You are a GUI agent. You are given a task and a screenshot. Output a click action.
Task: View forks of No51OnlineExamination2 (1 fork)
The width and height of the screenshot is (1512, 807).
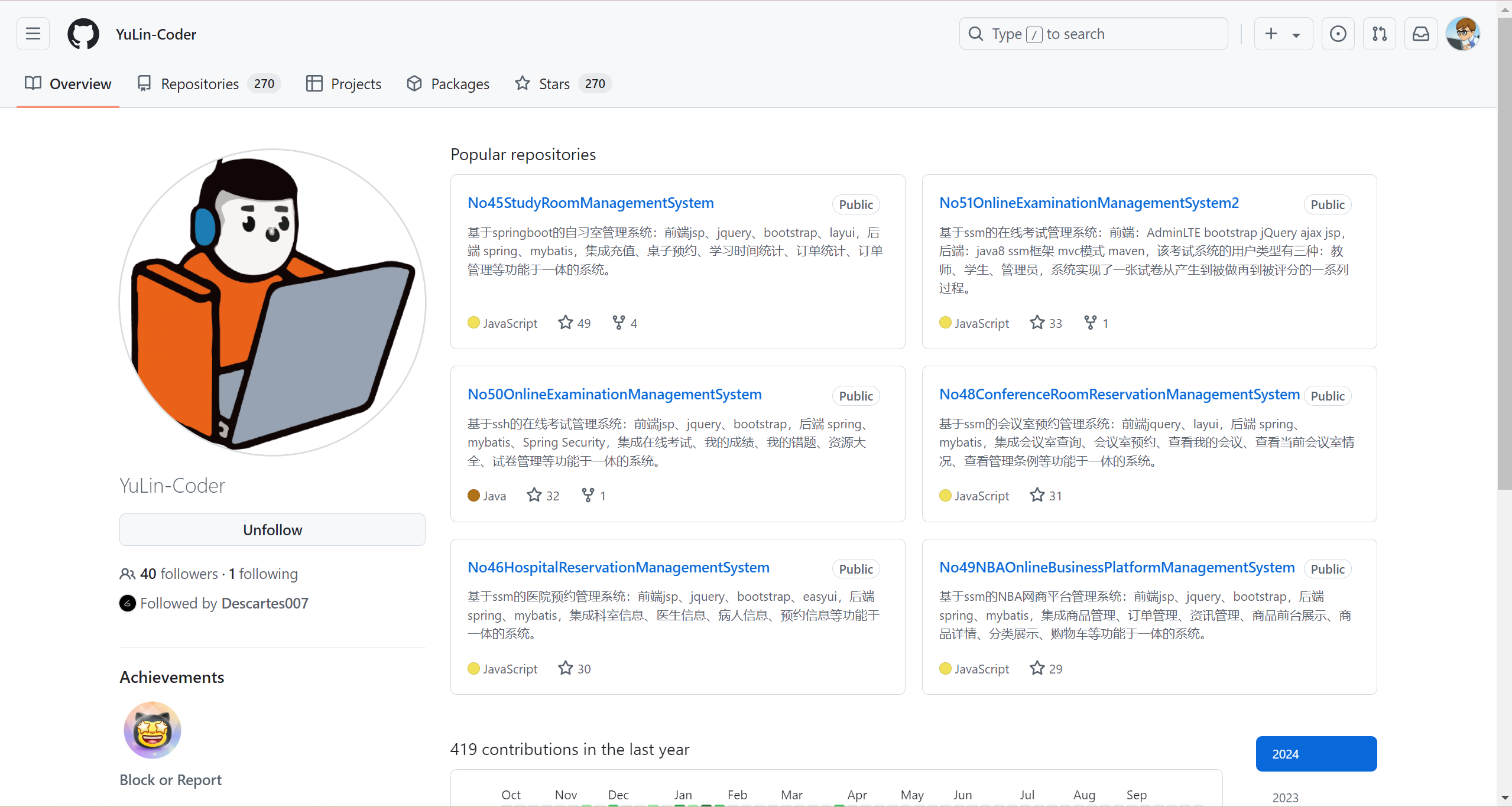1096,323
